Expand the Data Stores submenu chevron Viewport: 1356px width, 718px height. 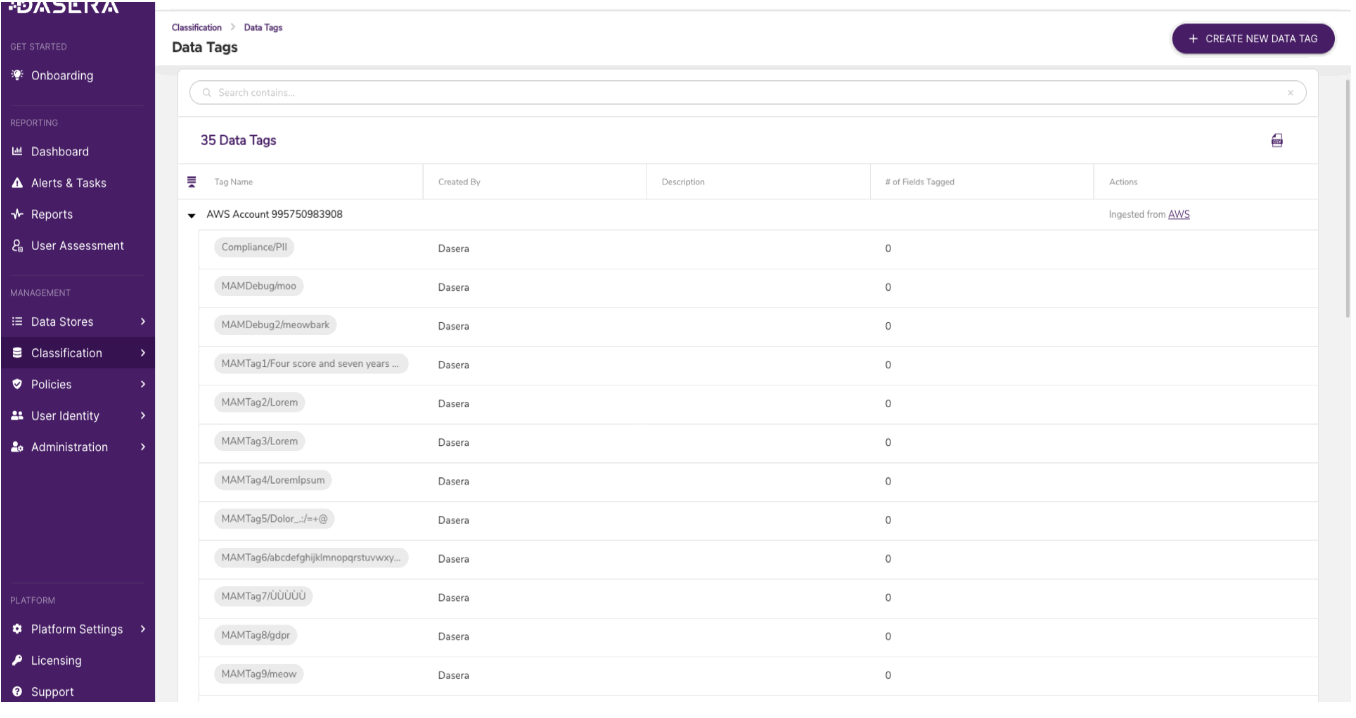(x=143, y=322)
